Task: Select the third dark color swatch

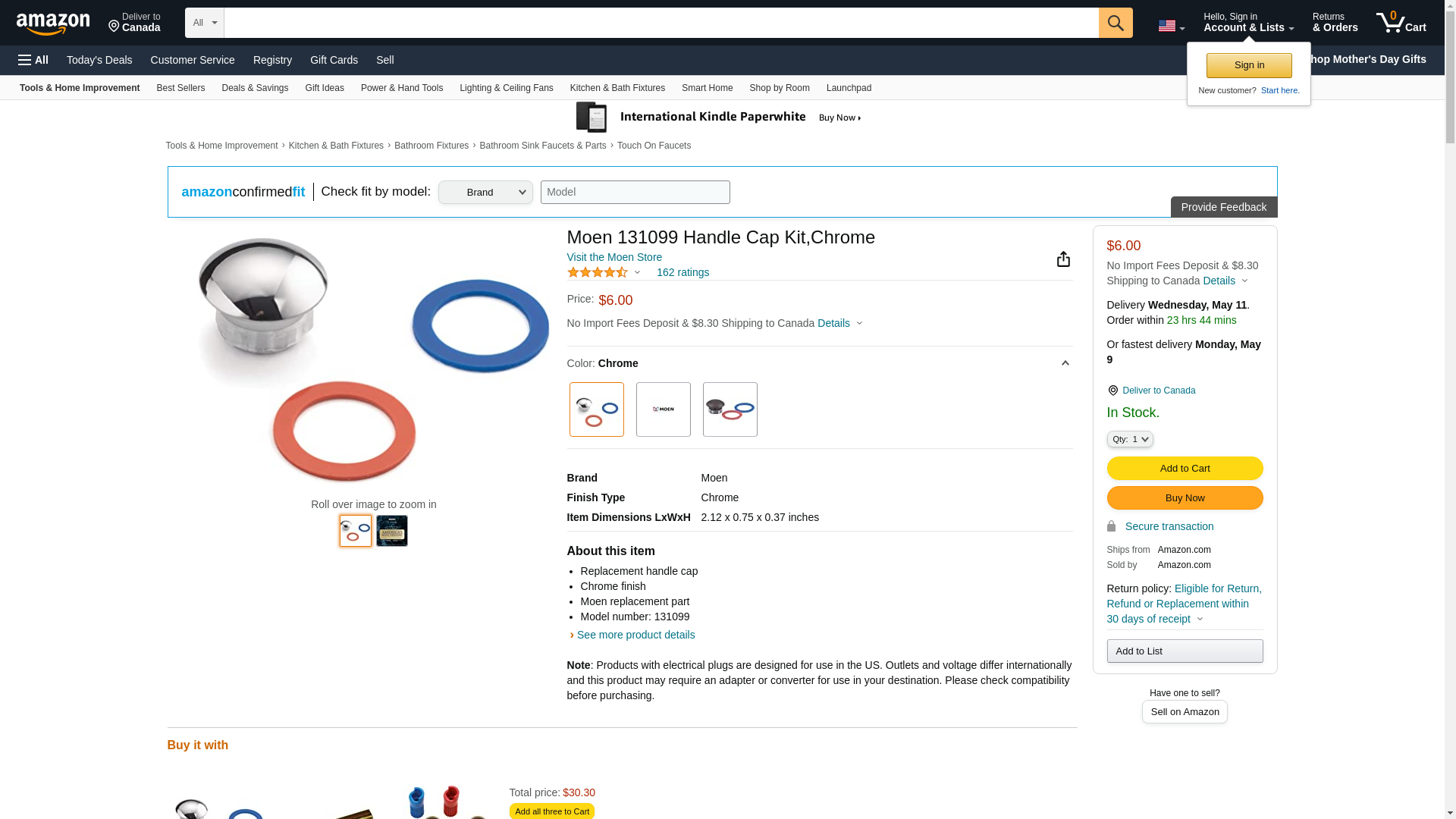Action: pyautogui.click(x=730, y=409)
